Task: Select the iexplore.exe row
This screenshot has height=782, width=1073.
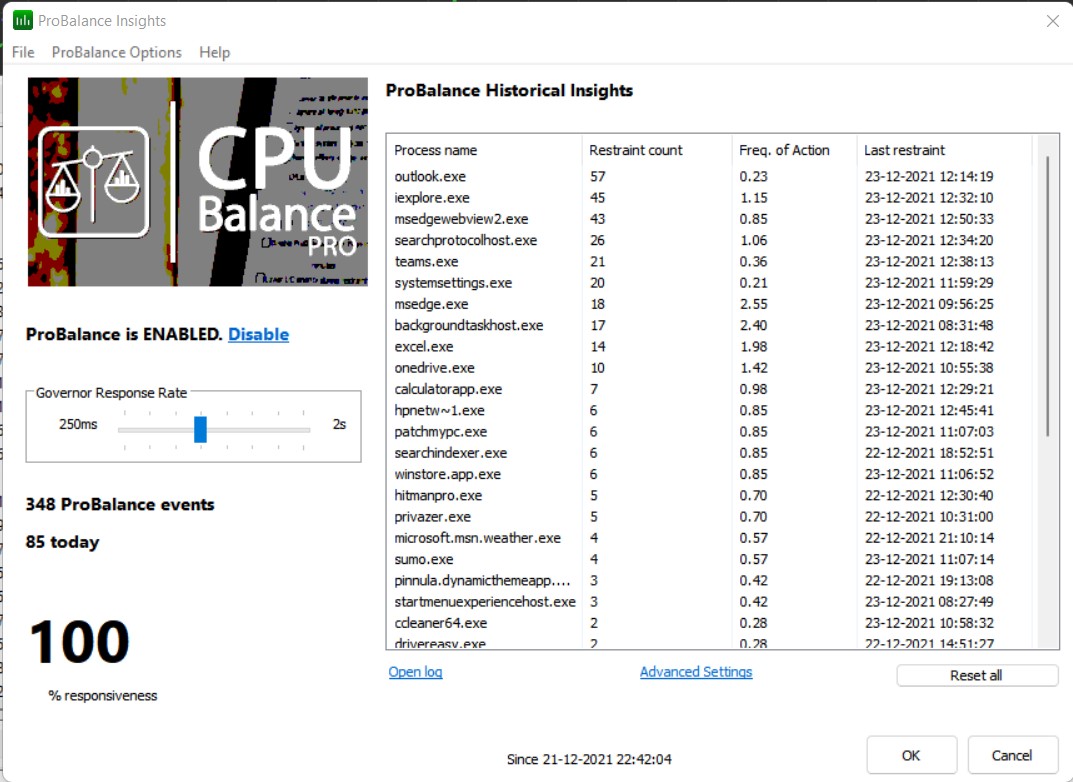Action: (x=709, y=198)
